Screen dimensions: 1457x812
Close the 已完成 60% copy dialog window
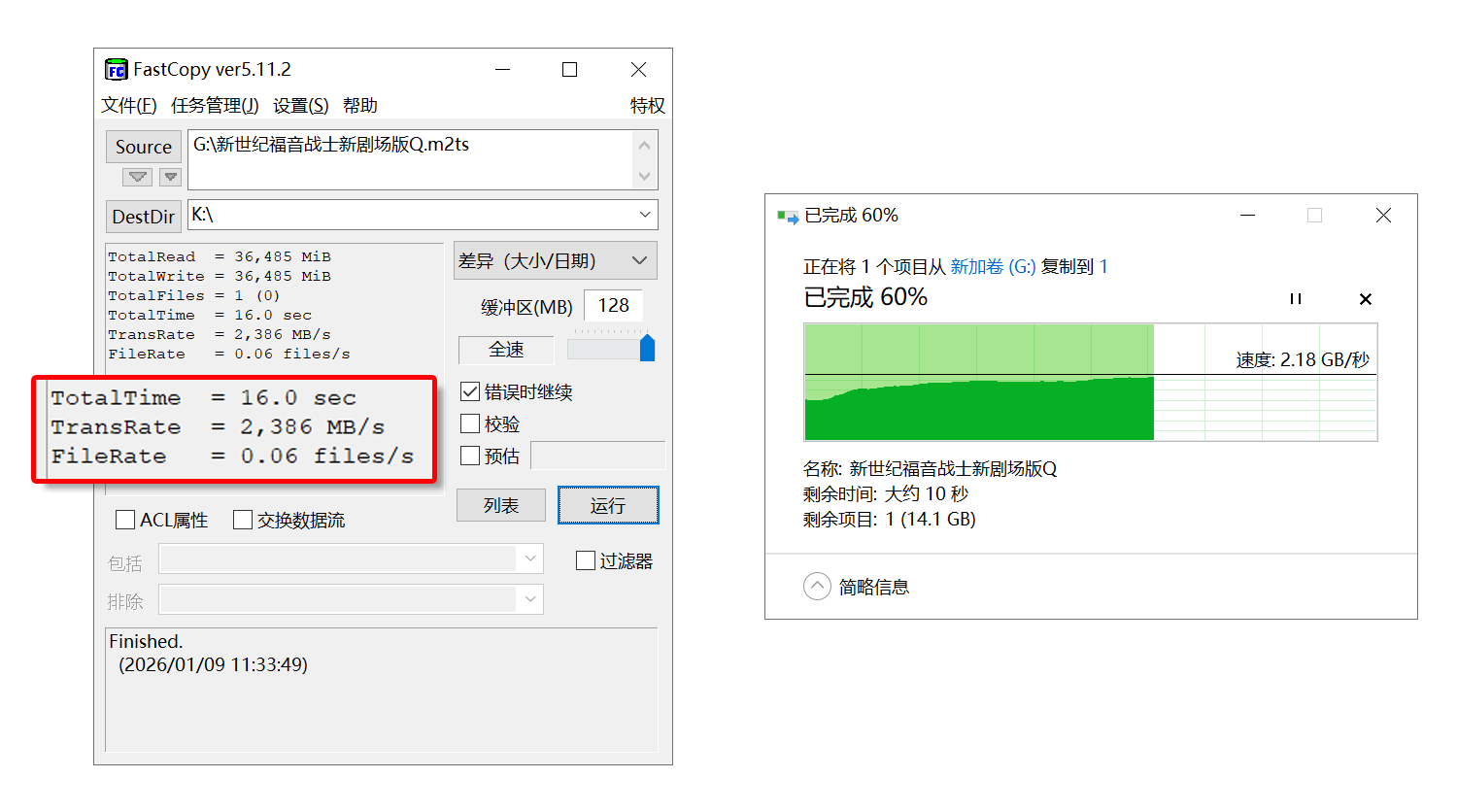click(x=1383, y=215)
